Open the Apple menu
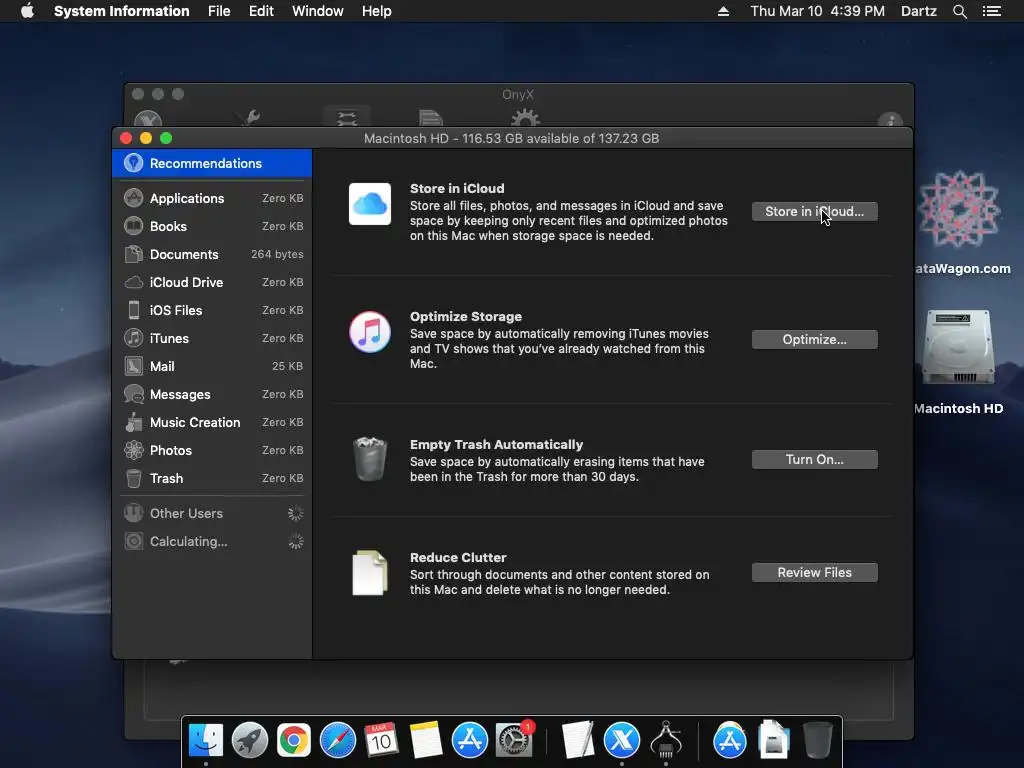 pos(27,11)
